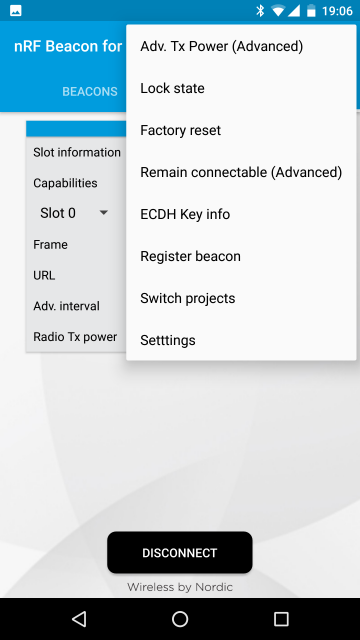This screenshot has width=360, height=640.
Task: Open the image notification icon
Action: coord(16,11)
